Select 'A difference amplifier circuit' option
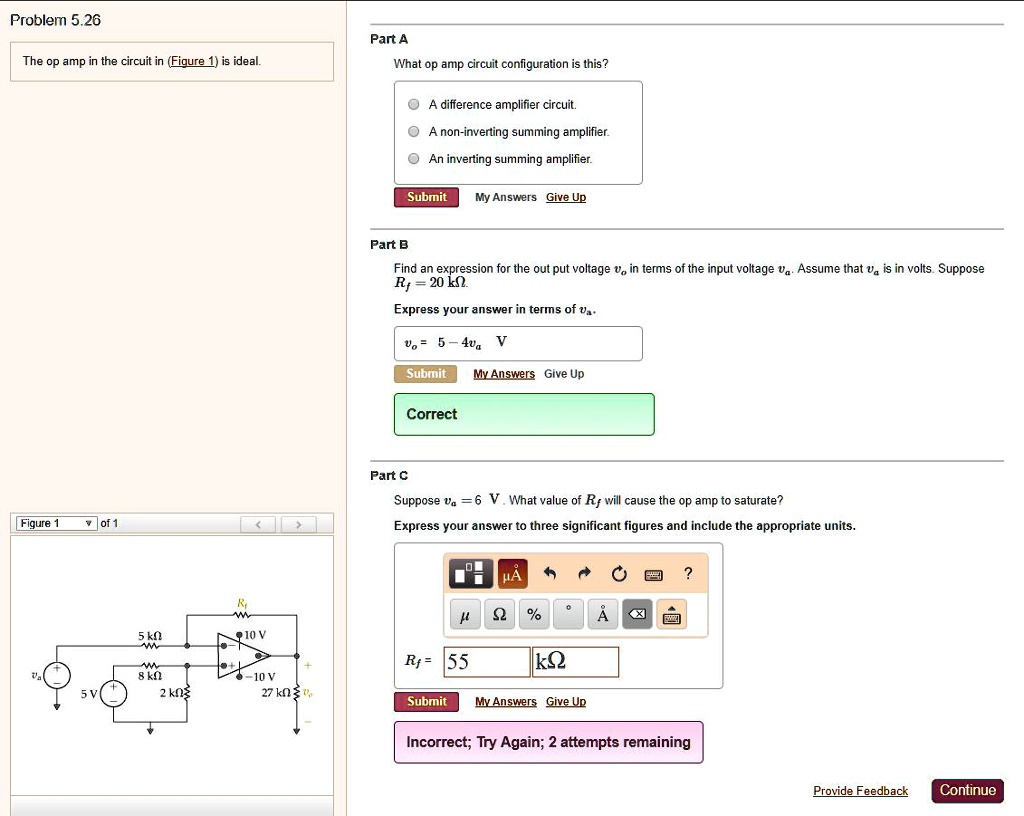The image size is (1024, 816). click(413, 104)
